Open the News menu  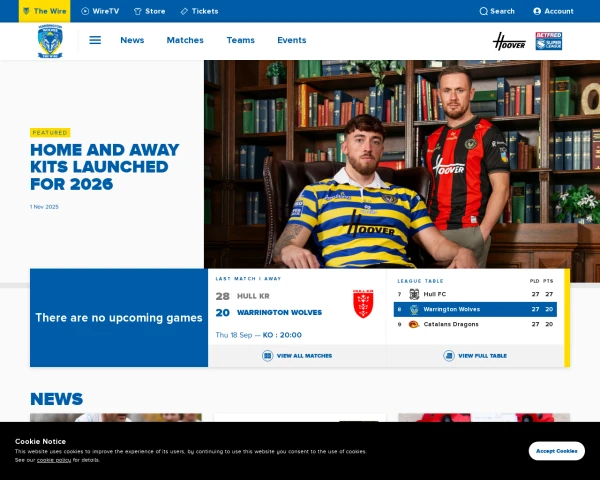(x=132, y=40)
